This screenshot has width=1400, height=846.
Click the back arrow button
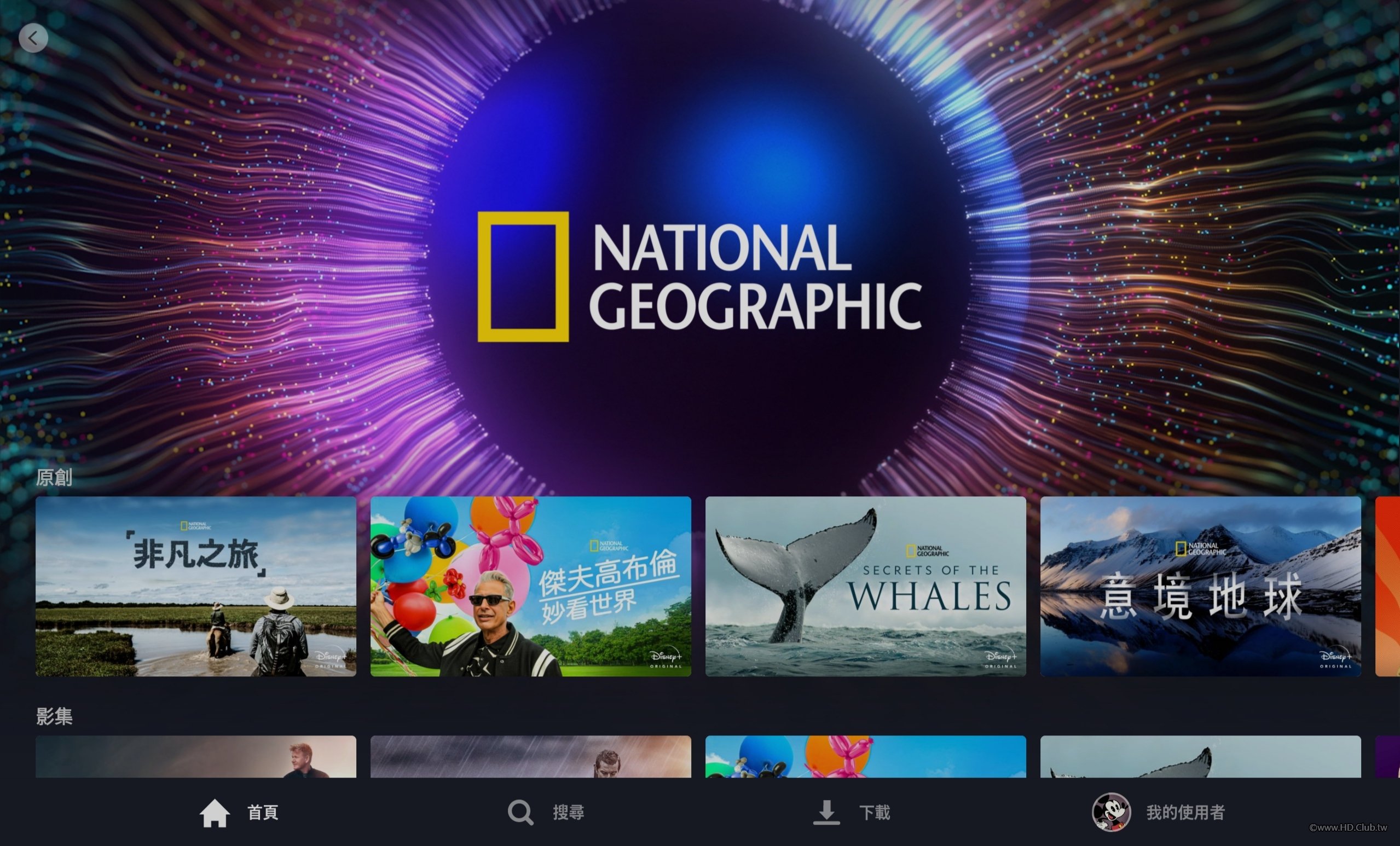click(33, 38)
